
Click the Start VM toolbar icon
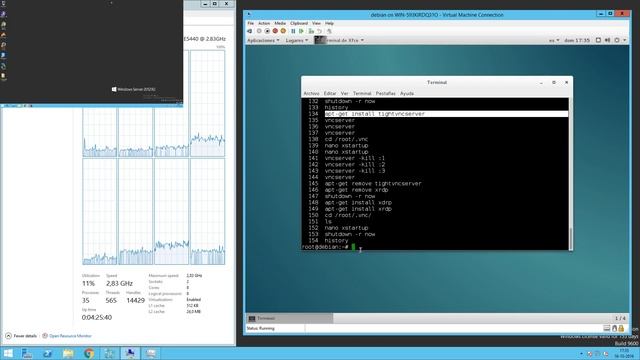tap(259, 31)
